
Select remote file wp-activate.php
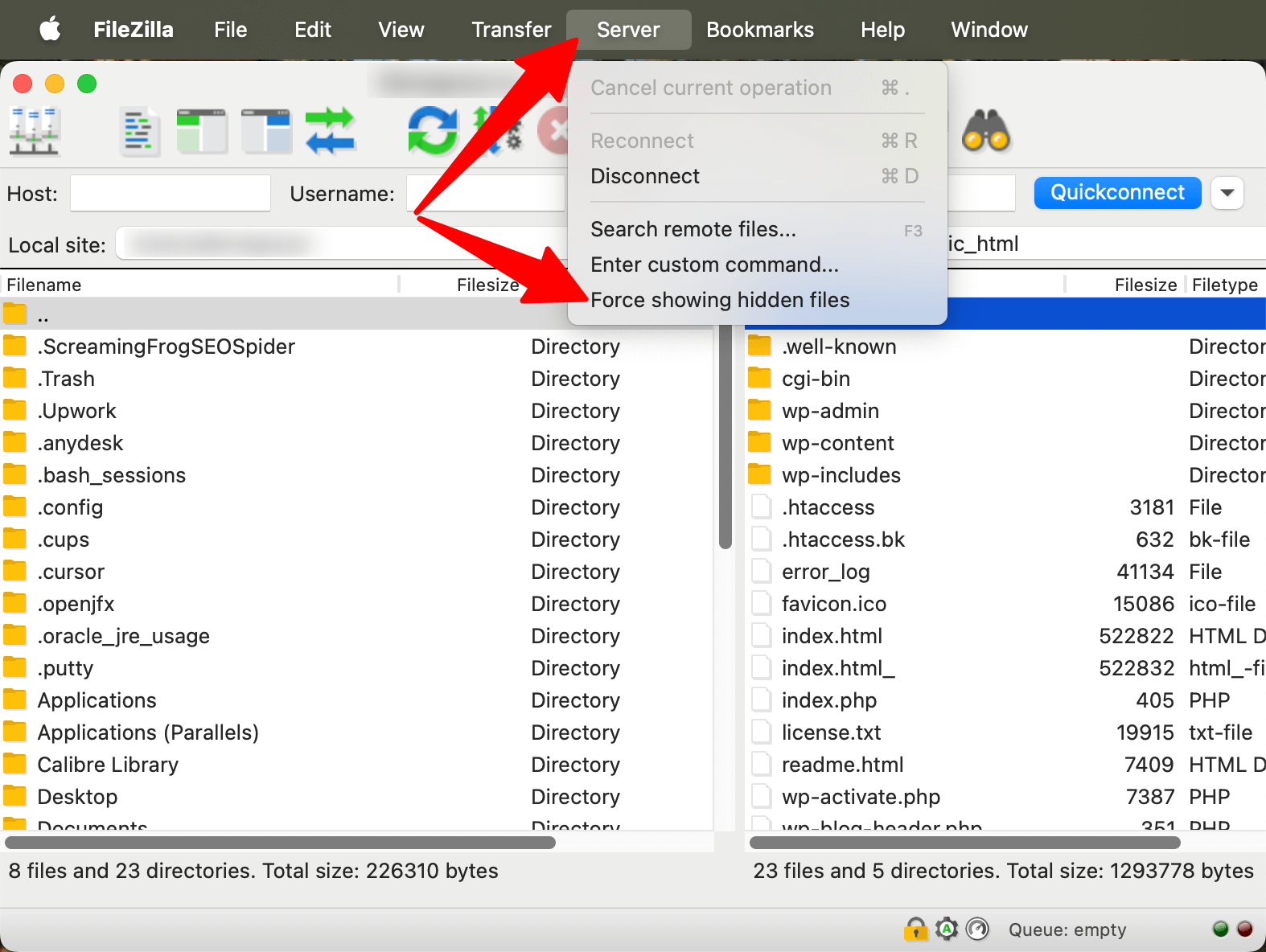(1005, 796)
